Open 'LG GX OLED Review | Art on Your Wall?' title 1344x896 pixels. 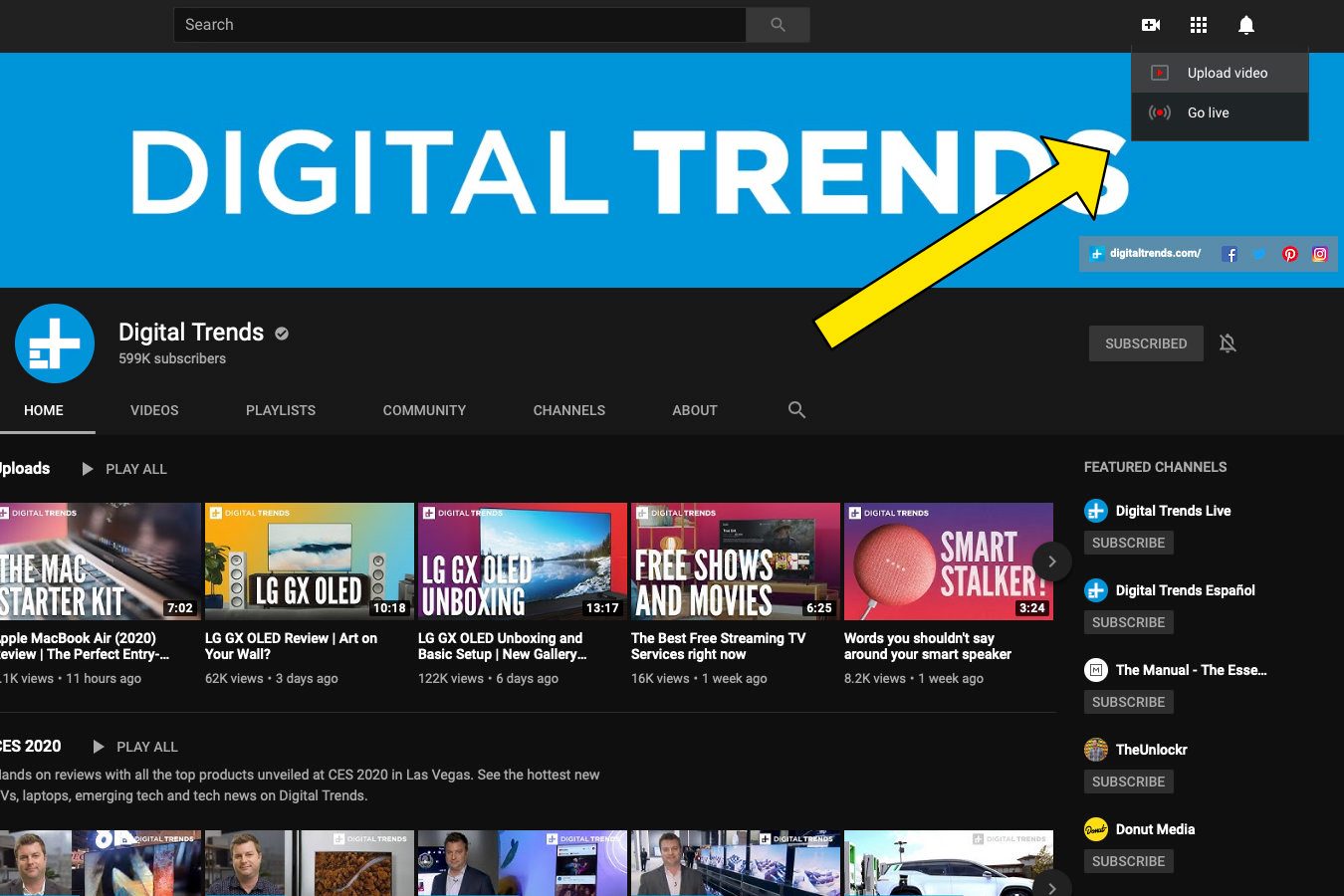(x=291, y=646)
